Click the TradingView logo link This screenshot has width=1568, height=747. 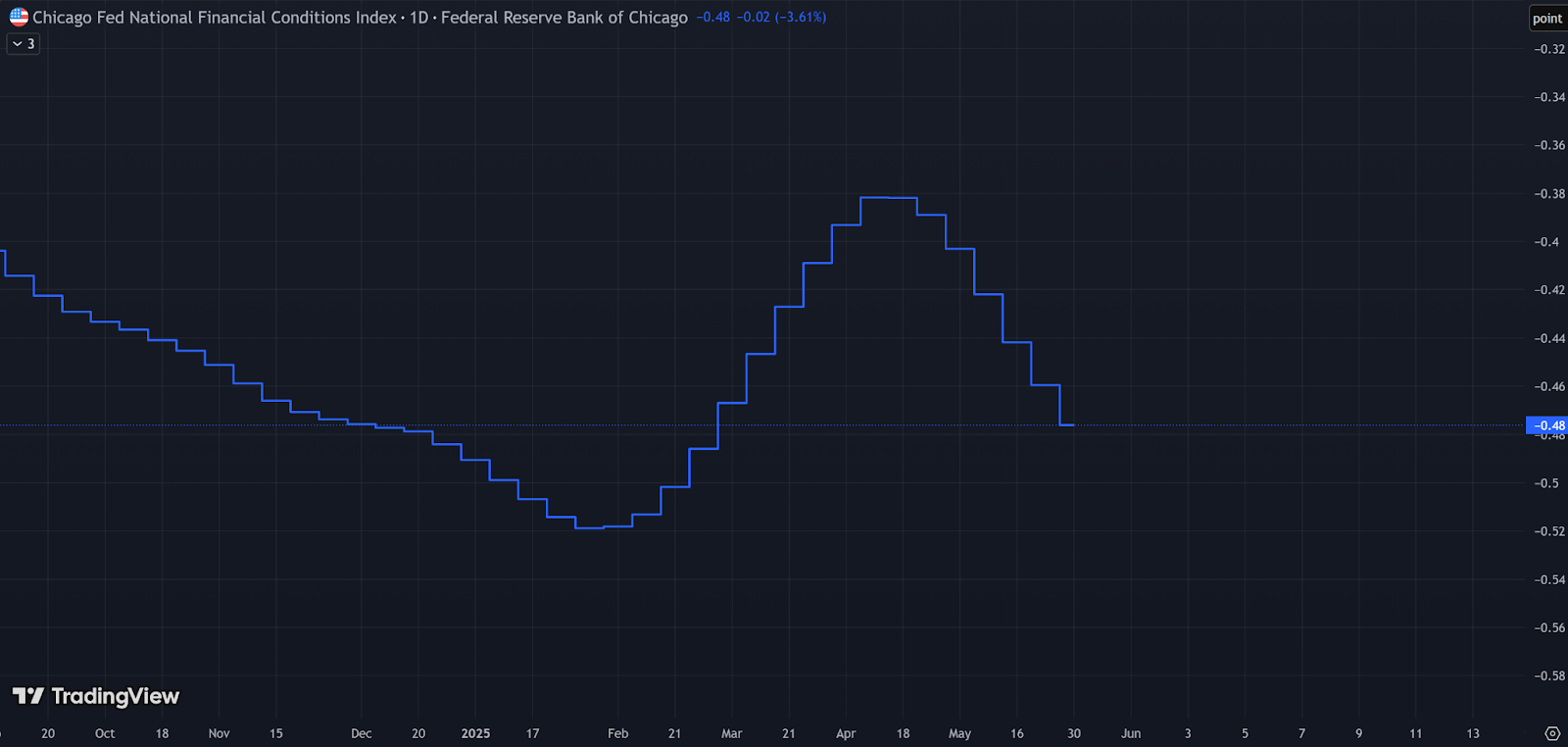[96, 696]
